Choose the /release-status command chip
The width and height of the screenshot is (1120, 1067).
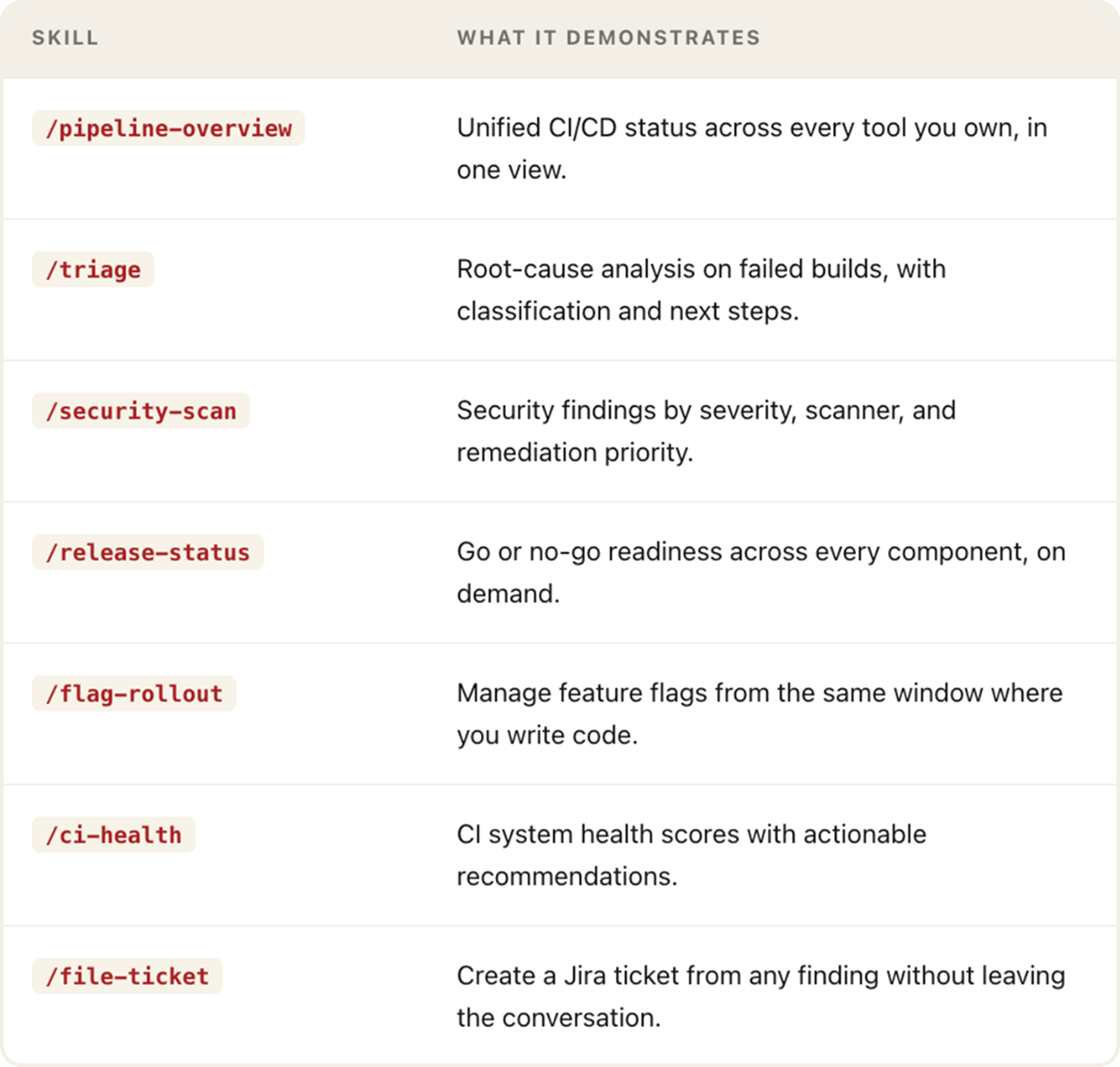click(x=148, y=552)
